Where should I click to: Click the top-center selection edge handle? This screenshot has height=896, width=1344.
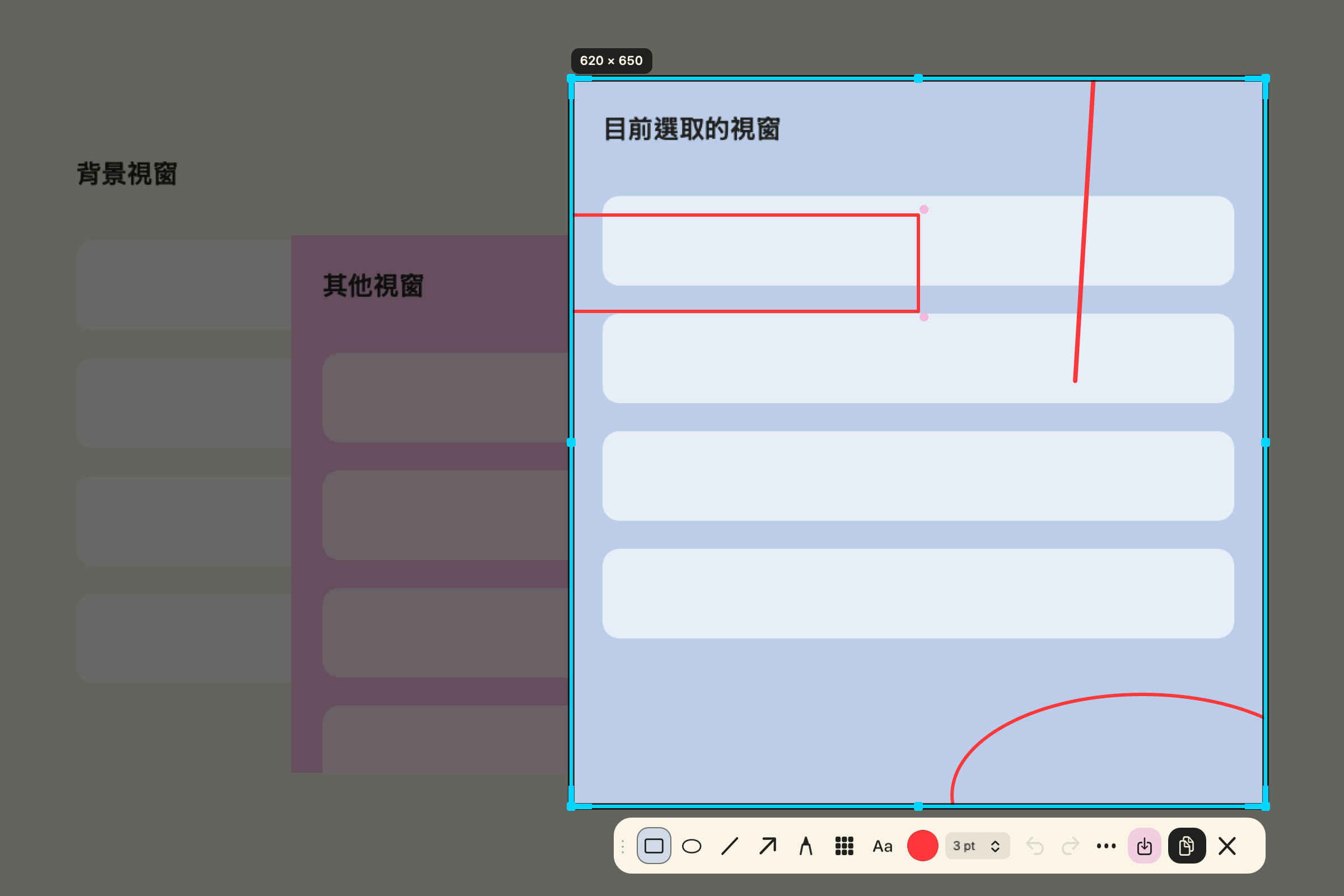(918, 78)
